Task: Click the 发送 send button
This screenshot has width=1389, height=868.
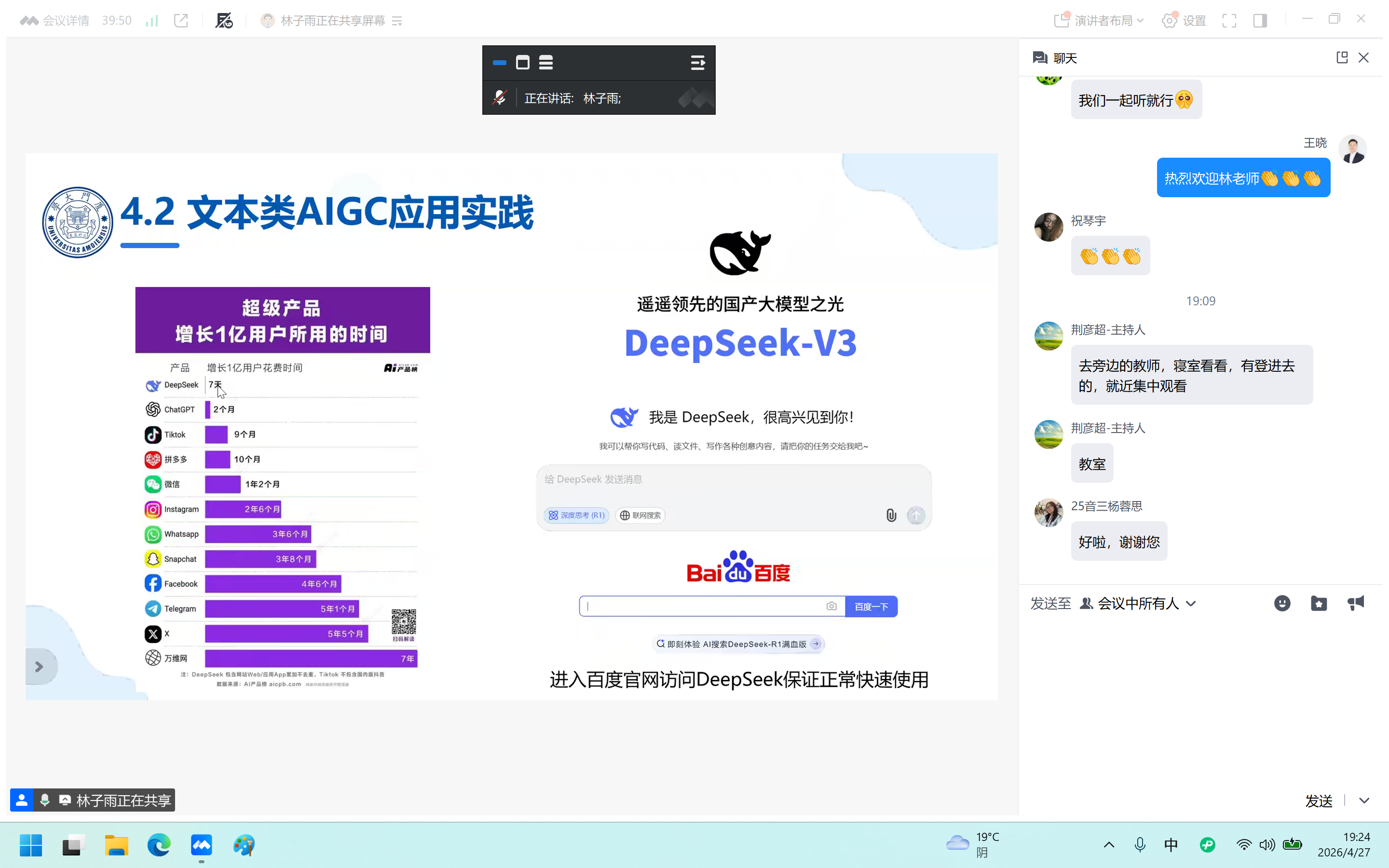Action: (x=1319, y=801)
